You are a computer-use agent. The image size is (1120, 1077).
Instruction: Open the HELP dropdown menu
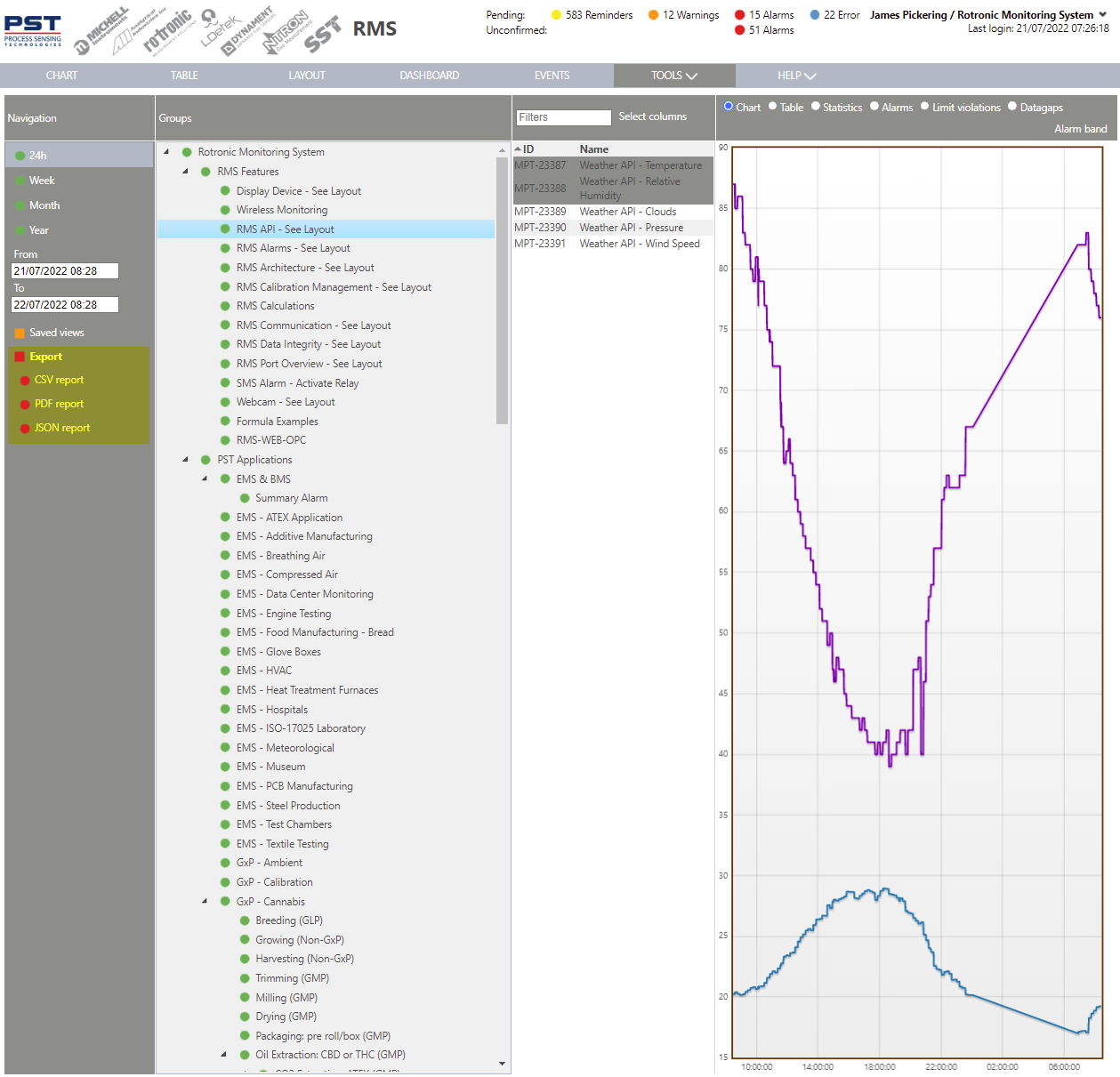[797, 76]
